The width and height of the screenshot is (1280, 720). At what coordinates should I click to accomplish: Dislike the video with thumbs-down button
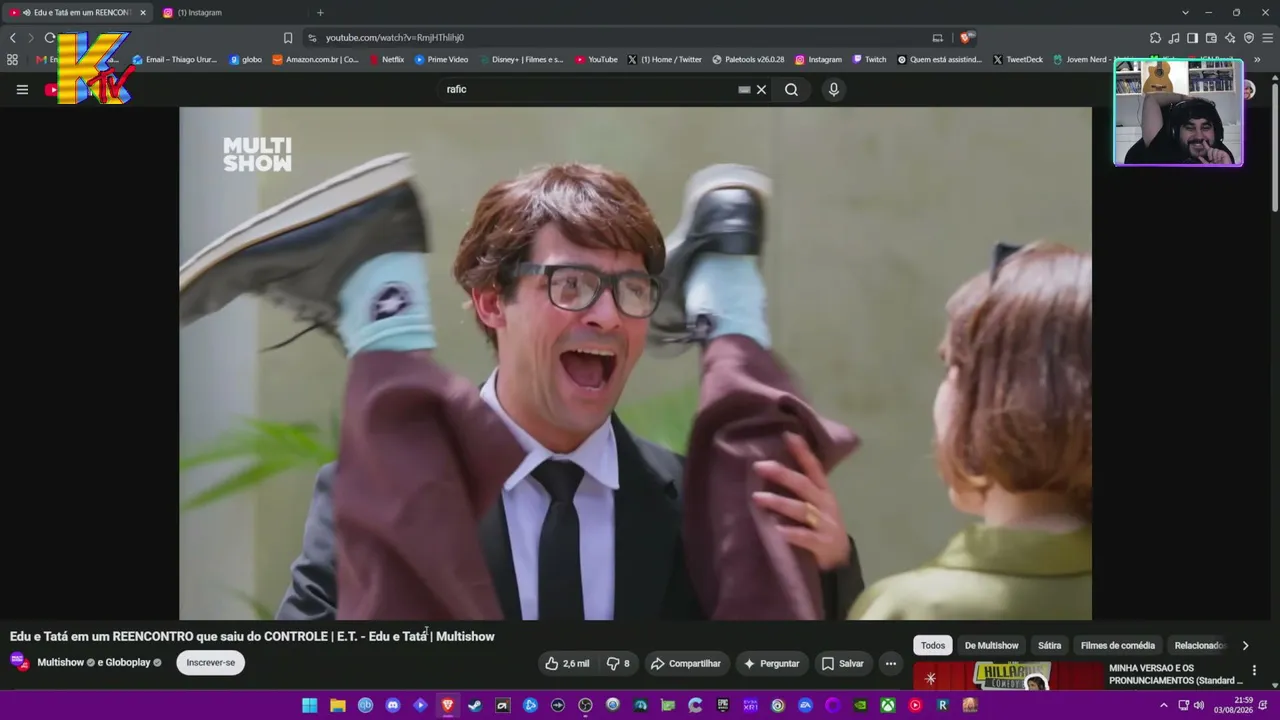coord(619,663)
